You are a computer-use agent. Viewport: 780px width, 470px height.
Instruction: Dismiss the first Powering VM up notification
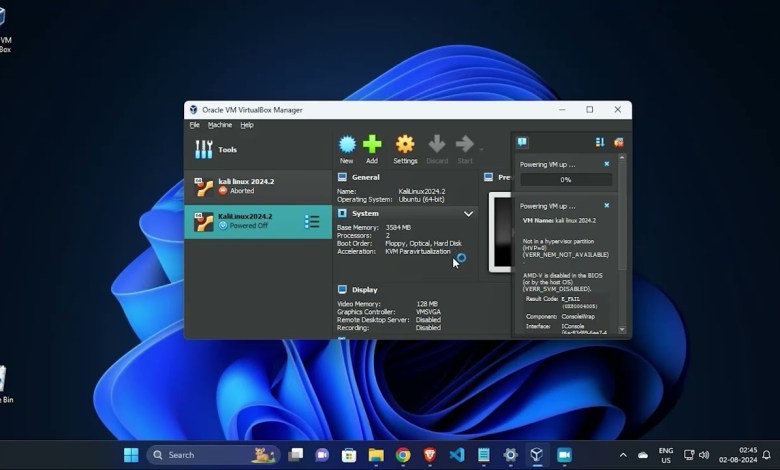[x=606, y=164]
